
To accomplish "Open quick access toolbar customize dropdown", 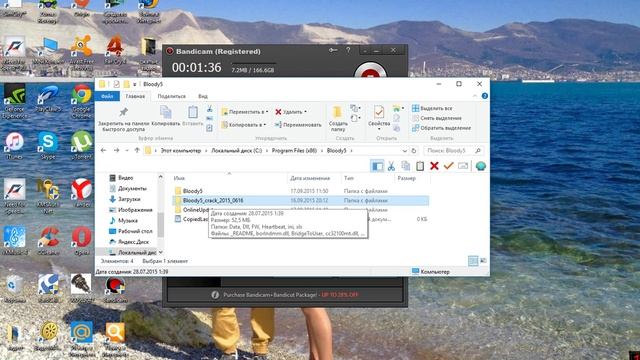I will pyautogui.click(x=134, y=84).
